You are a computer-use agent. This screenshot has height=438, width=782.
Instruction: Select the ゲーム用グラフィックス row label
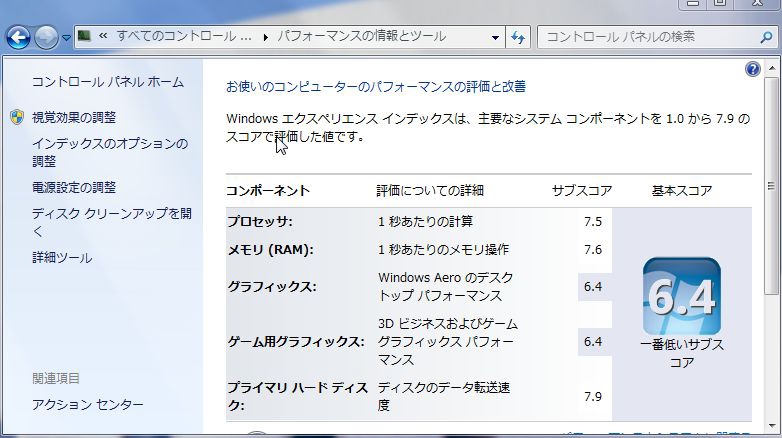tap(296, 342)
